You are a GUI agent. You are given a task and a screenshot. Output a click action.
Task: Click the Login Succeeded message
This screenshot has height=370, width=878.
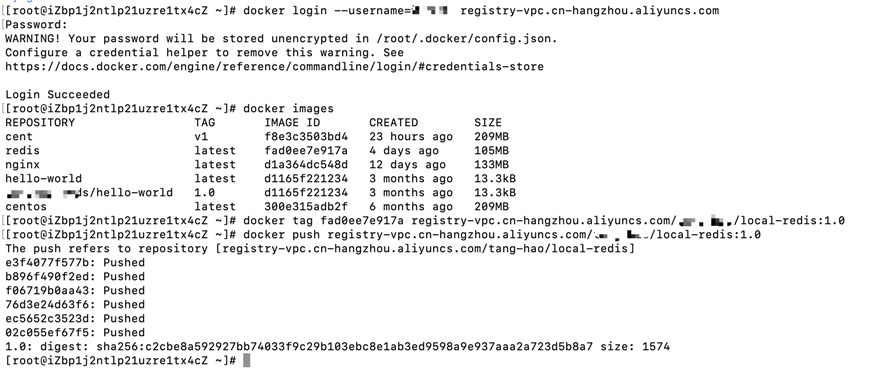click(58, 95)
